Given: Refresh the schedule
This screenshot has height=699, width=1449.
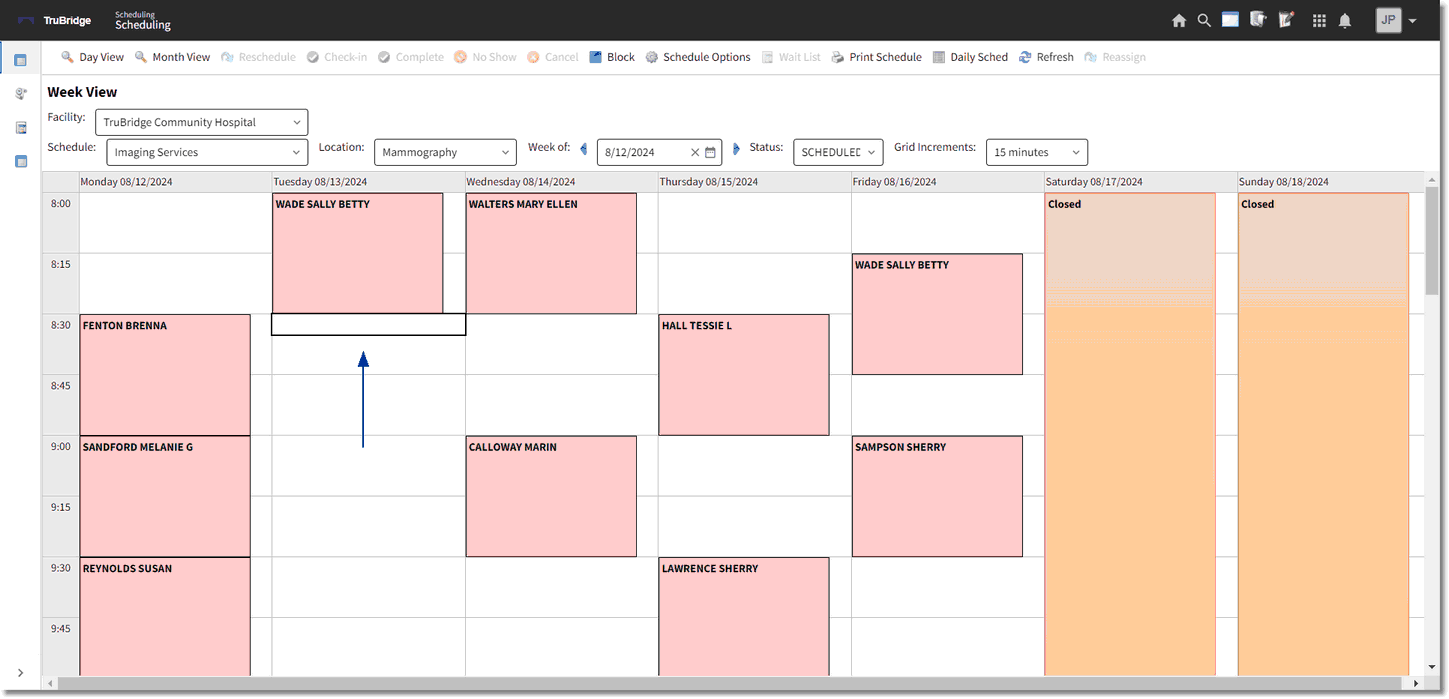Looking at the screenshot, I should [x=1046, y=57].
